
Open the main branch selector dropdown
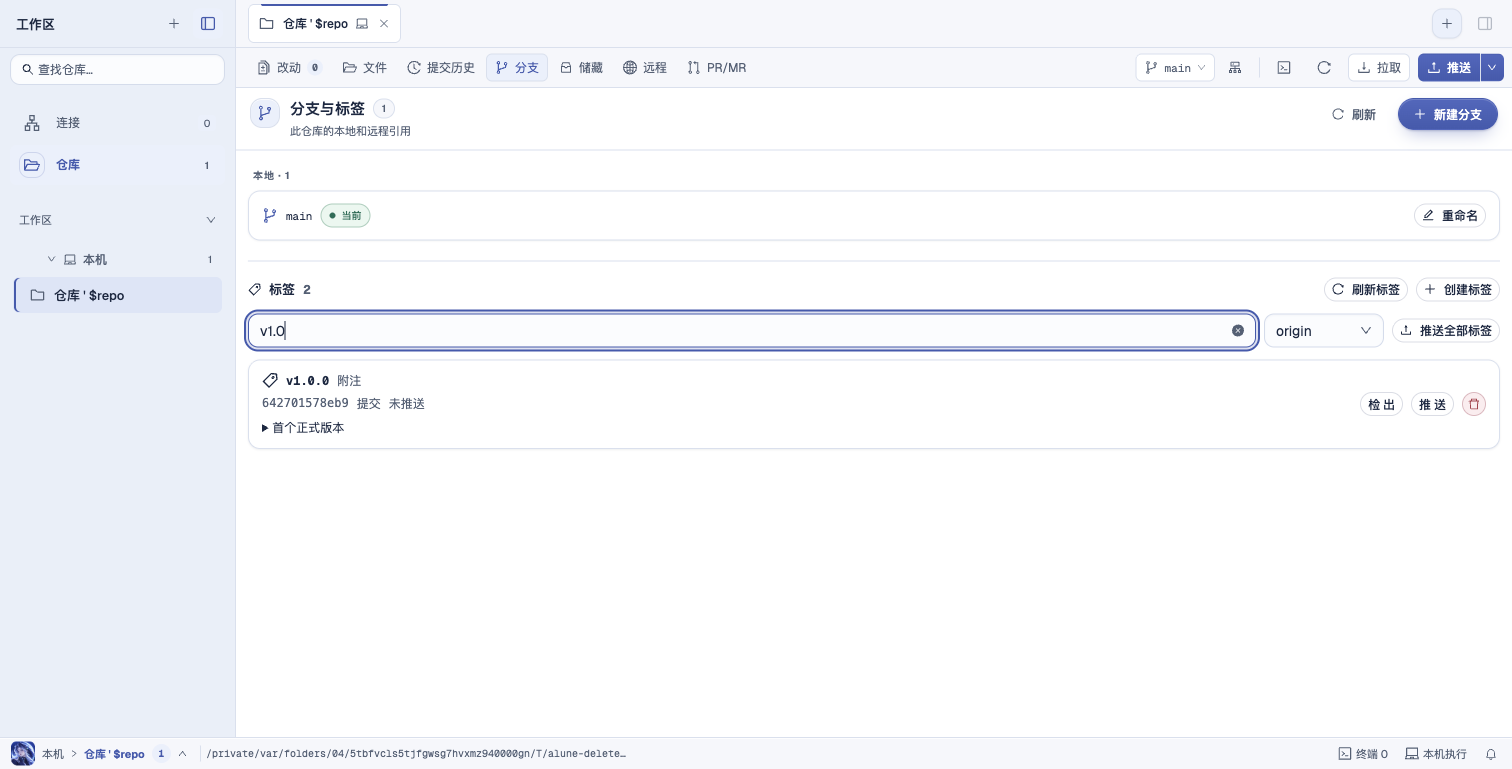click(x=1175, y=67)
